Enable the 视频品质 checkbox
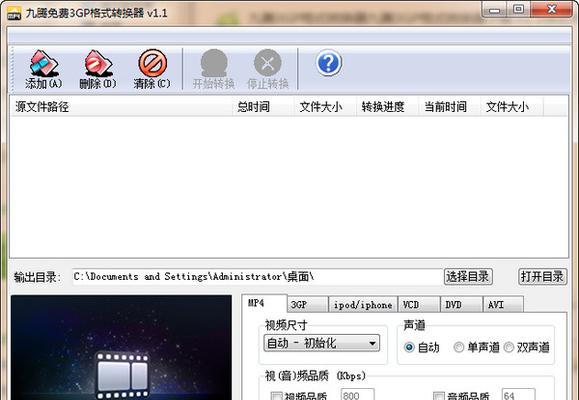 click(276, 396)
